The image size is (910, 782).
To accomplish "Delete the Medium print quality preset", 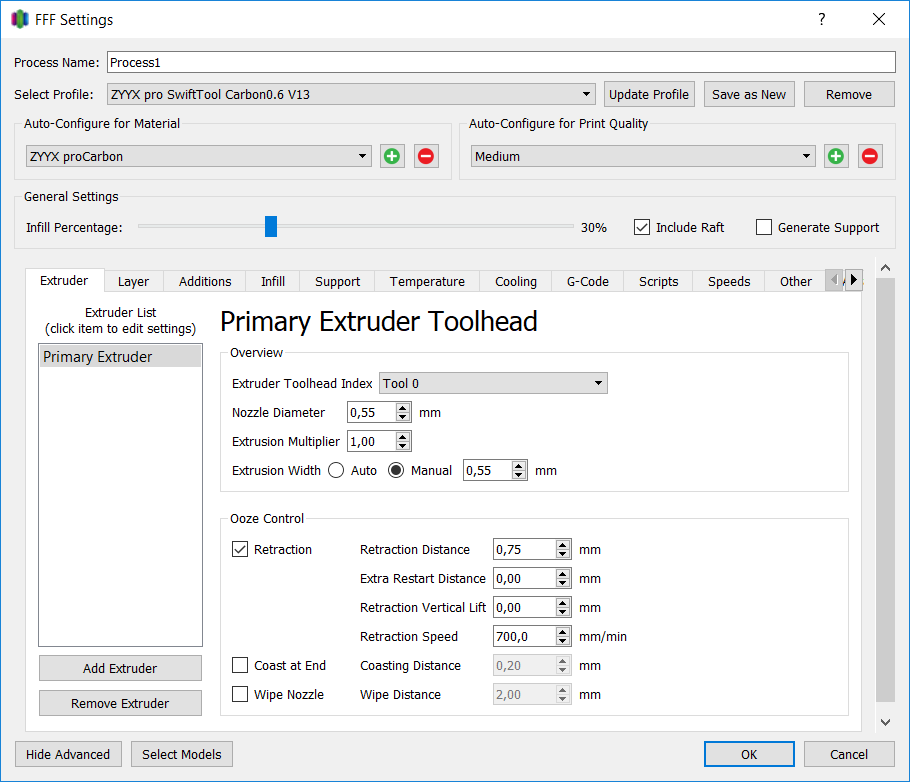I will pos(869,156).
